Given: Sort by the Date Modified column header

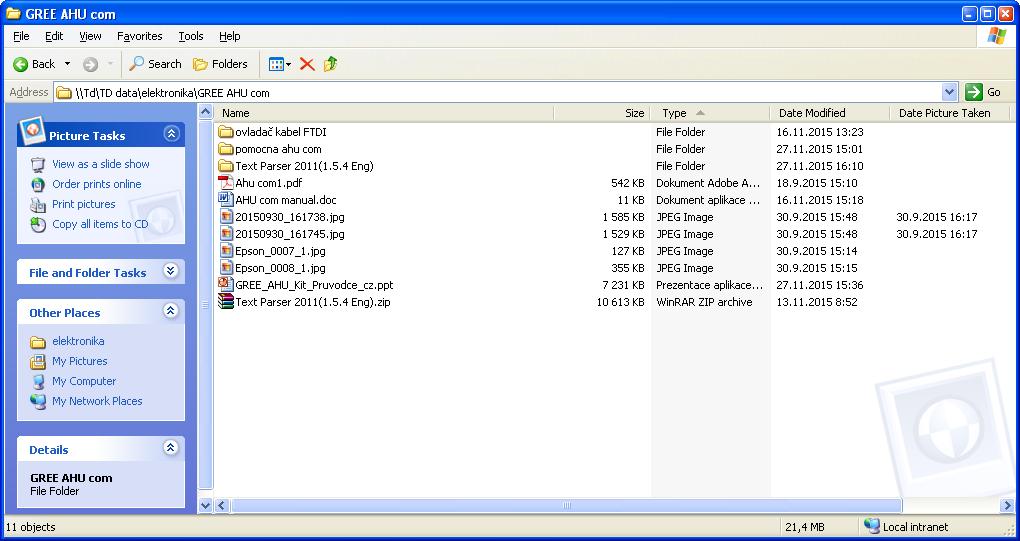Looking at the screenshot, I should click(829, 112).
